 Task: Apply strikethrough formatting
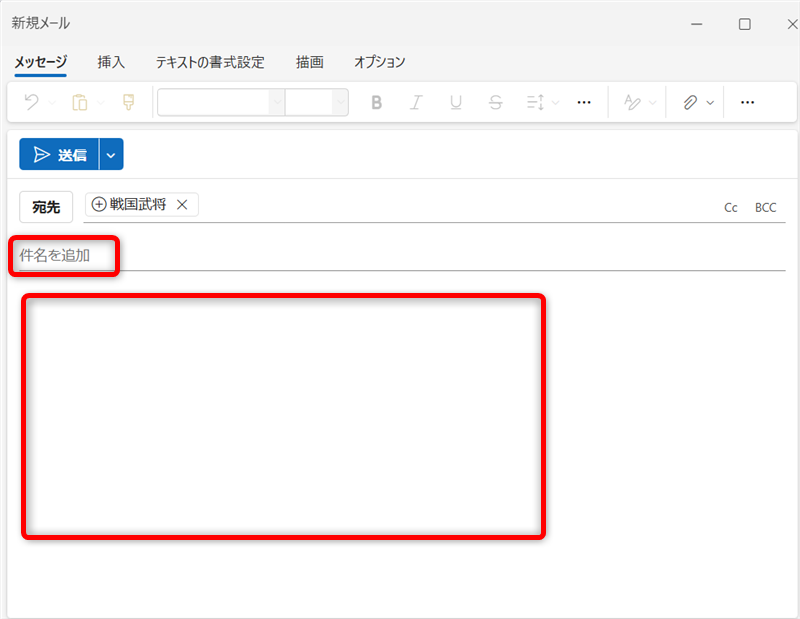pyautogui.click(x=495, y=102)
